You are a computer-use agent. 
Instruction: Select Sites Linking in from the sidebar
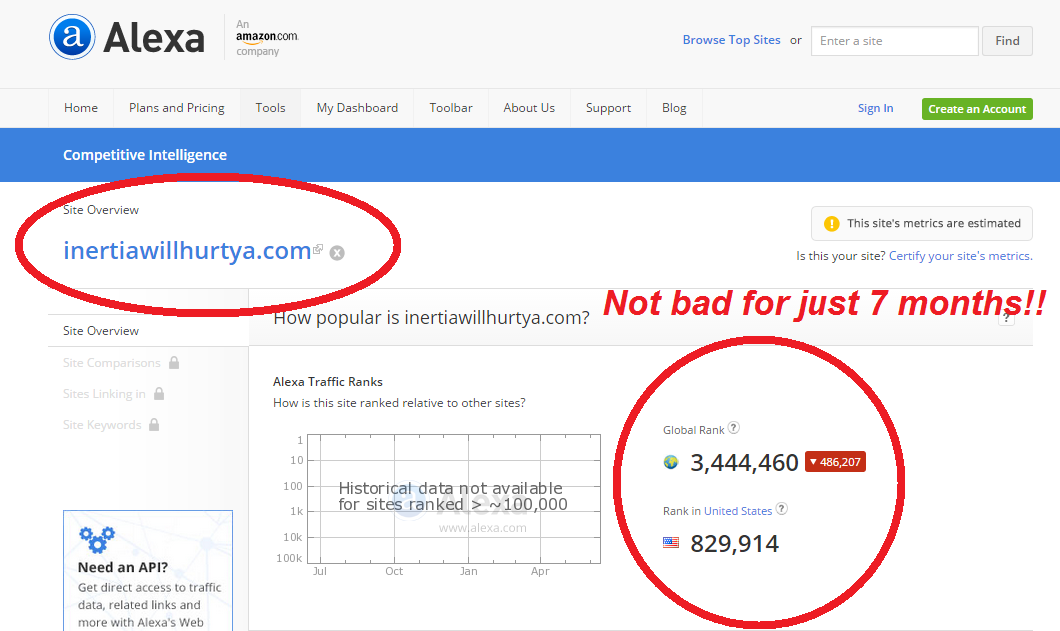104,394
